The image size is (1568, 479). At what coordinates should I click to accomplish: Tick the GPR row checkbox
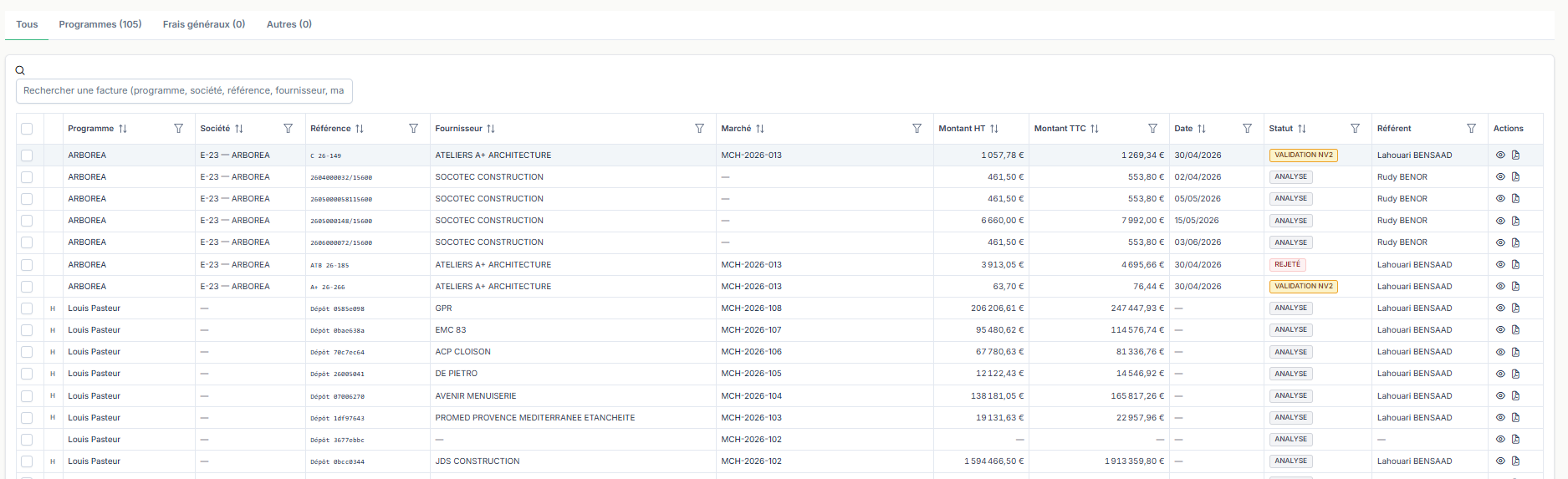pos(27,308)
